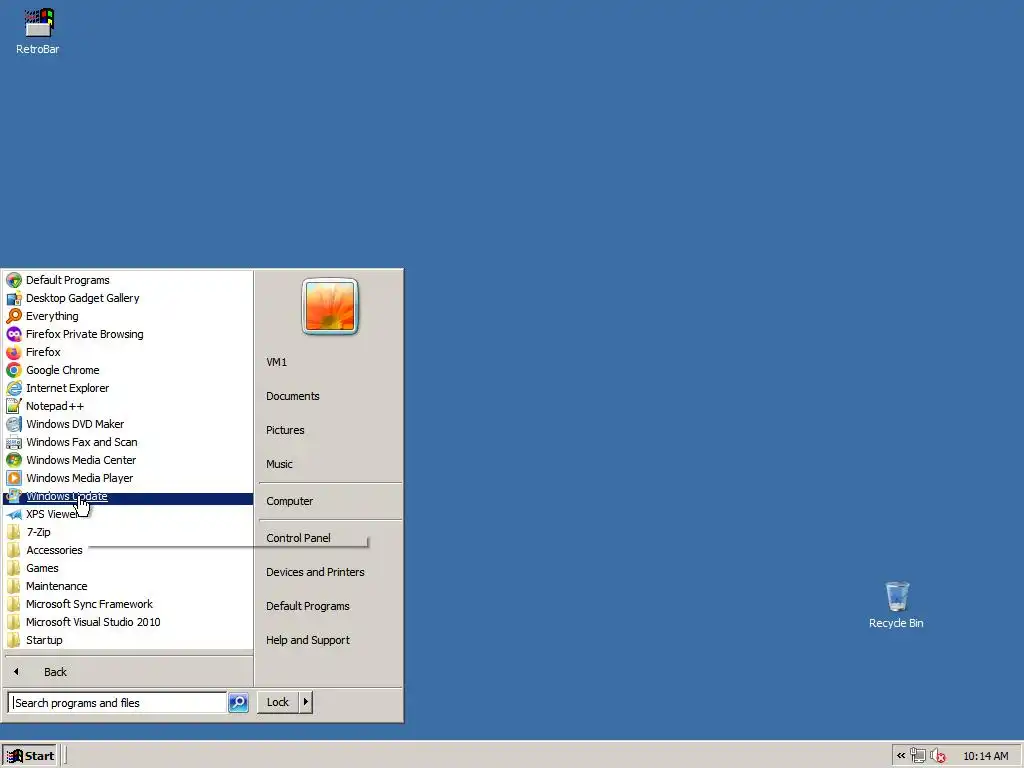
Task: Click the Google Chrome icon
Action: pyautogui.click(x=14, y=370)
